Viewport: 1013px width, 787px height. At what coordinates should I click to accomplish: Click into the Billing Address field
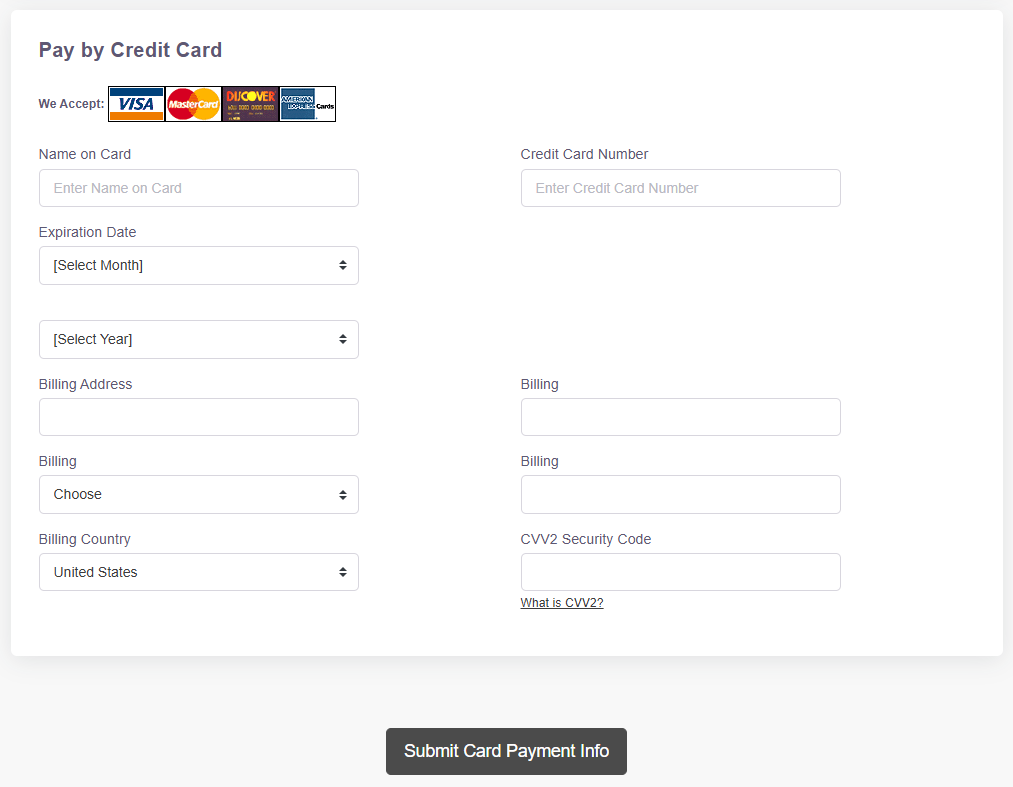coord(199,417)
